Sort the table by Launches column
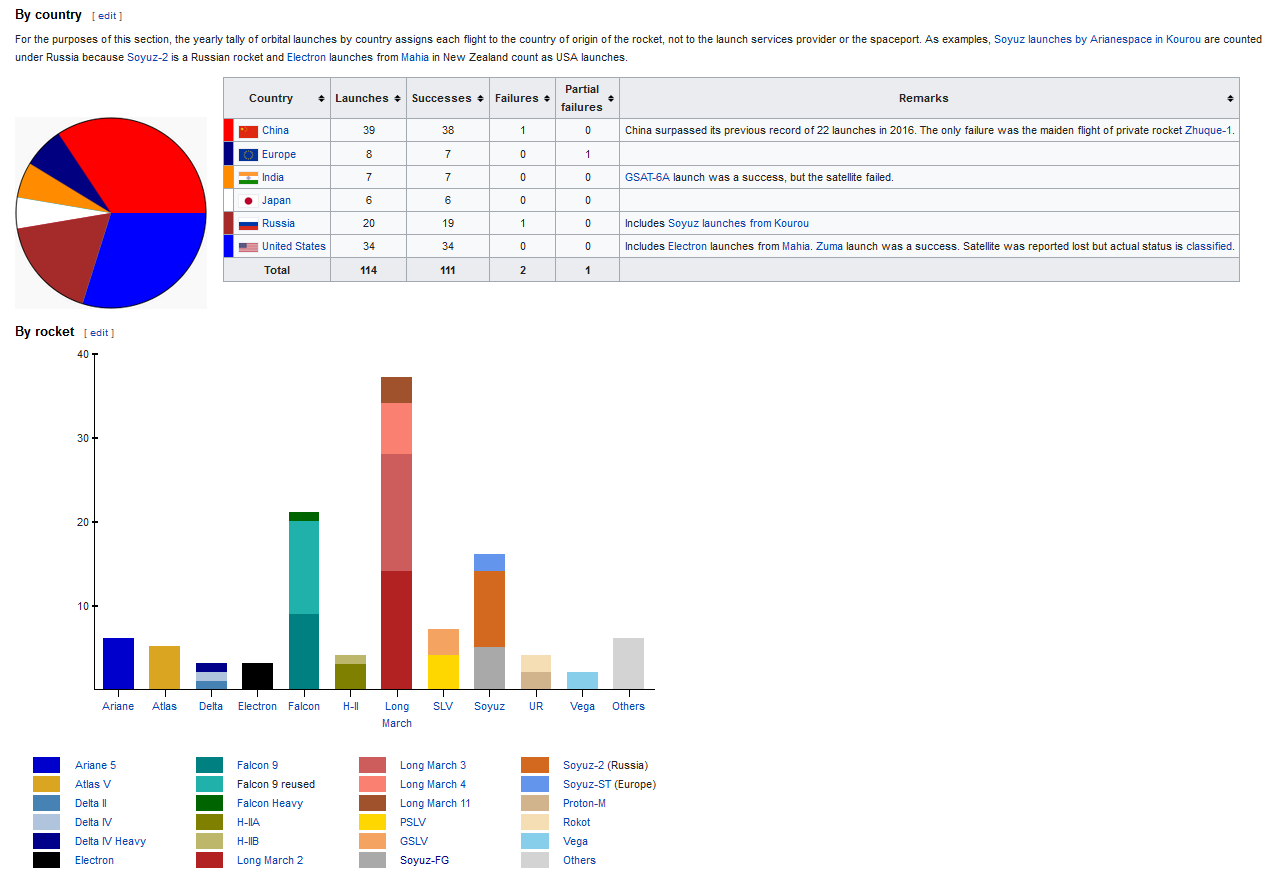The image size is (1269, 875). [397, 98]
